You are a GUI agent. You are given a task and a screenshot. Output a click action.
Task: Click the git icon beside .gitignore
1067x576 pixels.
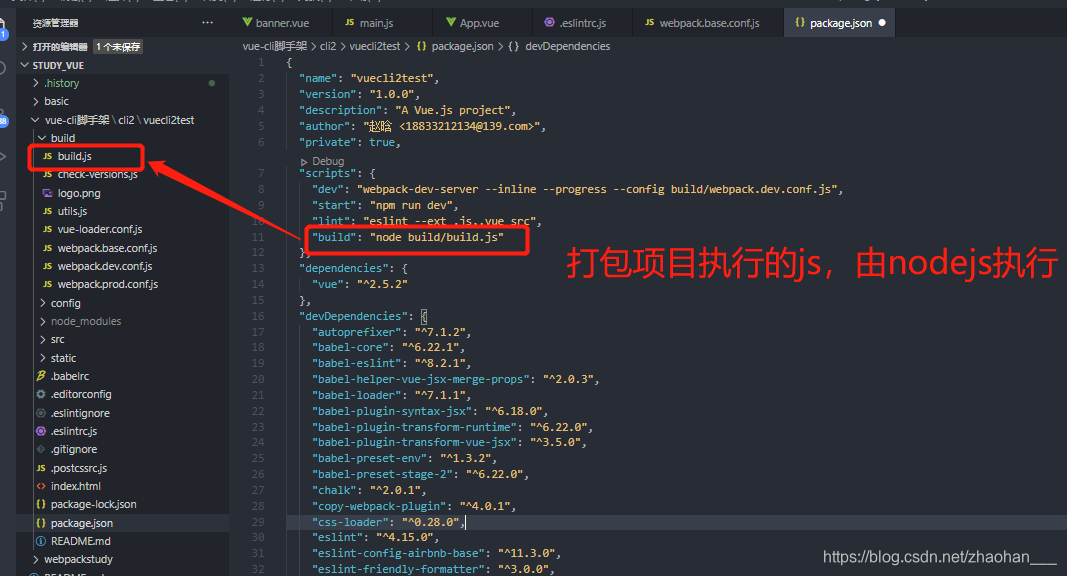(41, 449)
